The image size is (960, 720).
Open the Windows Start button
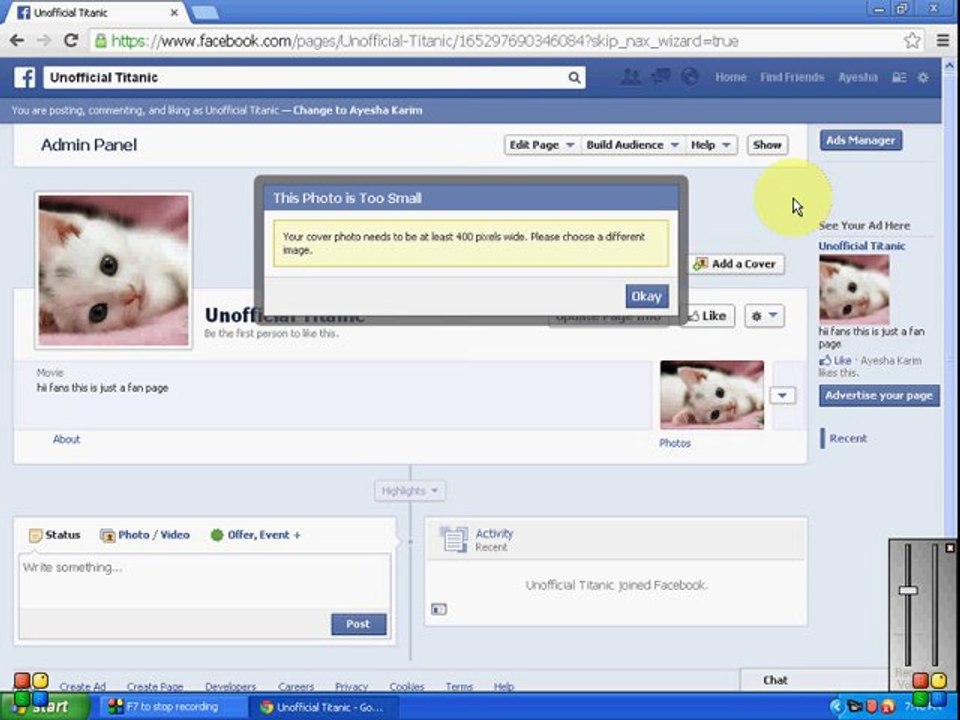pyautogui.click(x=44, y=706)
